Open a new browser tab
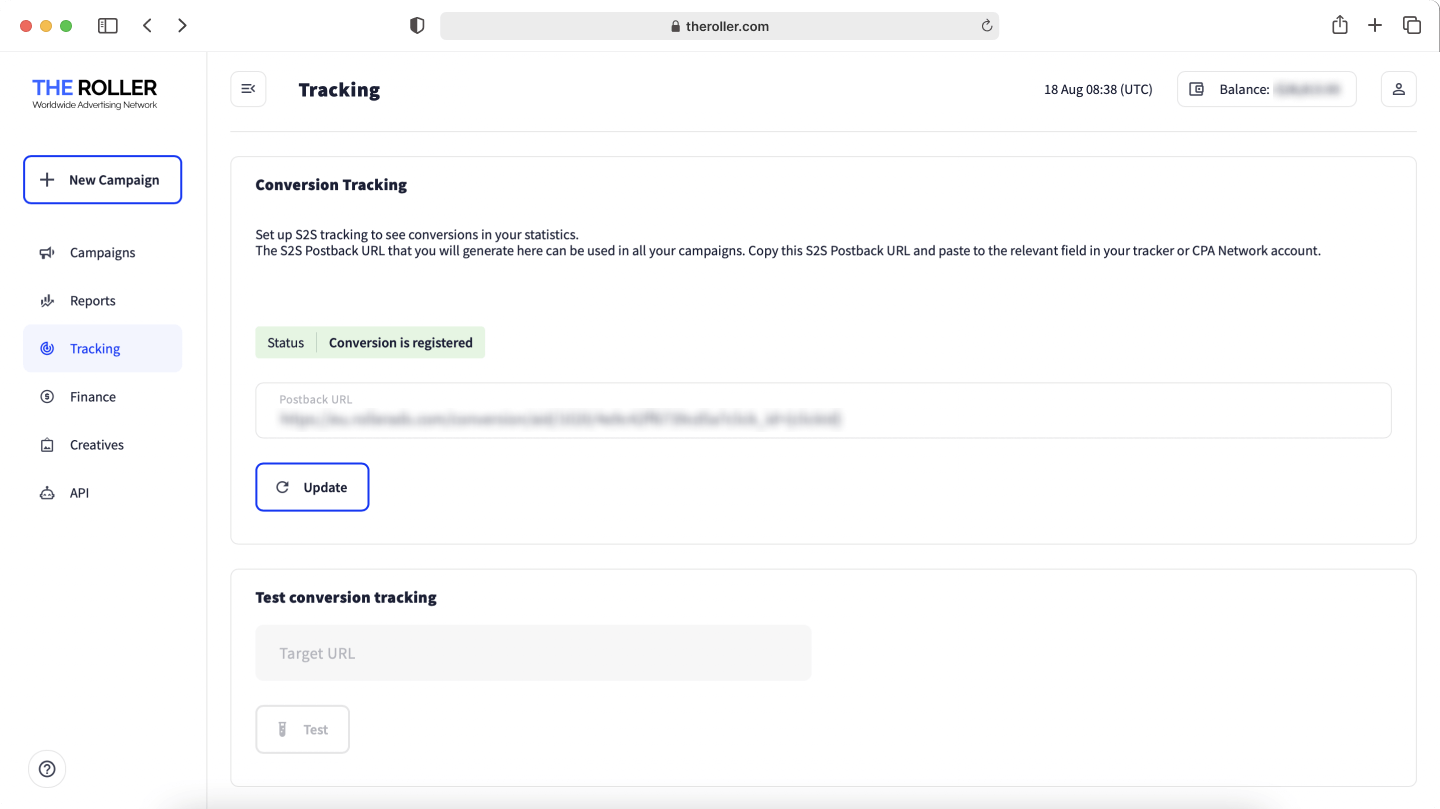The image size is (1440, 809). 1375,24
